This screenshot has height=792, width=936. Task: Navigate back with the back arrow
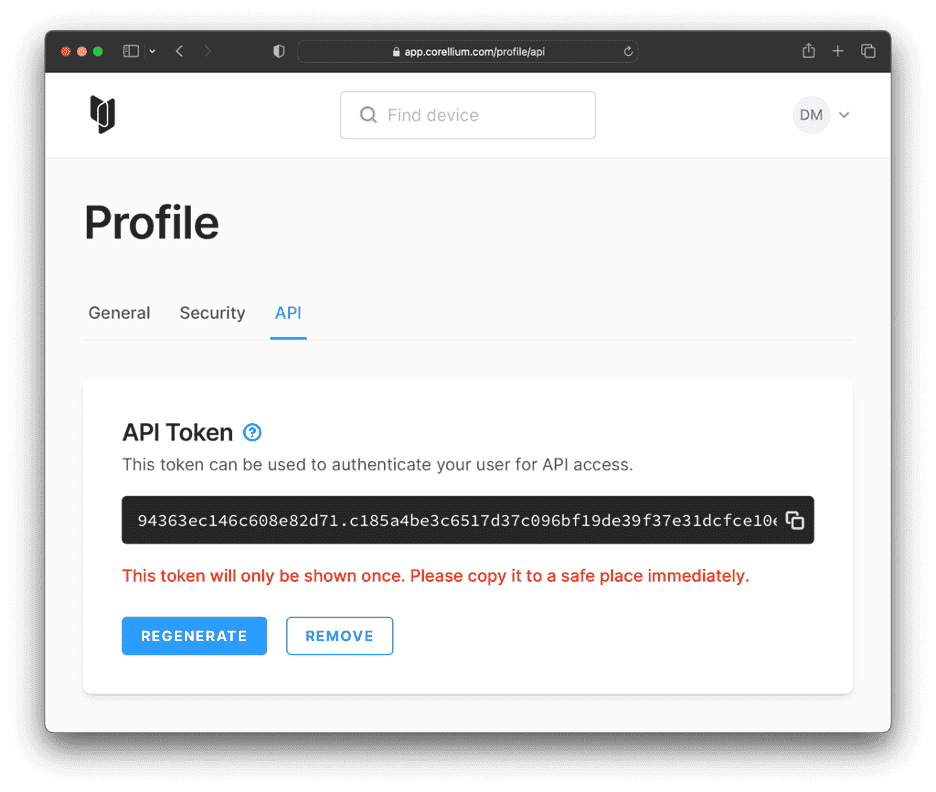pyautogui.click(x=178, y=50)
